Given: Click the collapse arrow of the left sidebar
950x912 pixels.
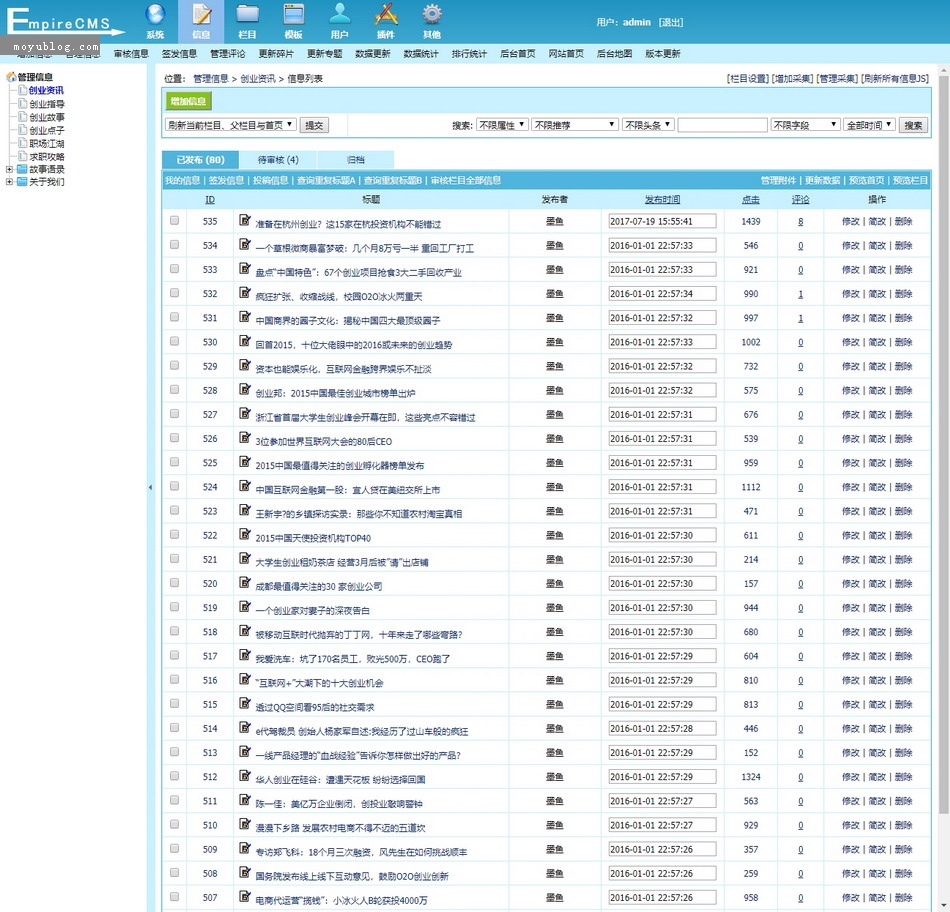Looking at the screenshot, I should [x=150, y=487].
